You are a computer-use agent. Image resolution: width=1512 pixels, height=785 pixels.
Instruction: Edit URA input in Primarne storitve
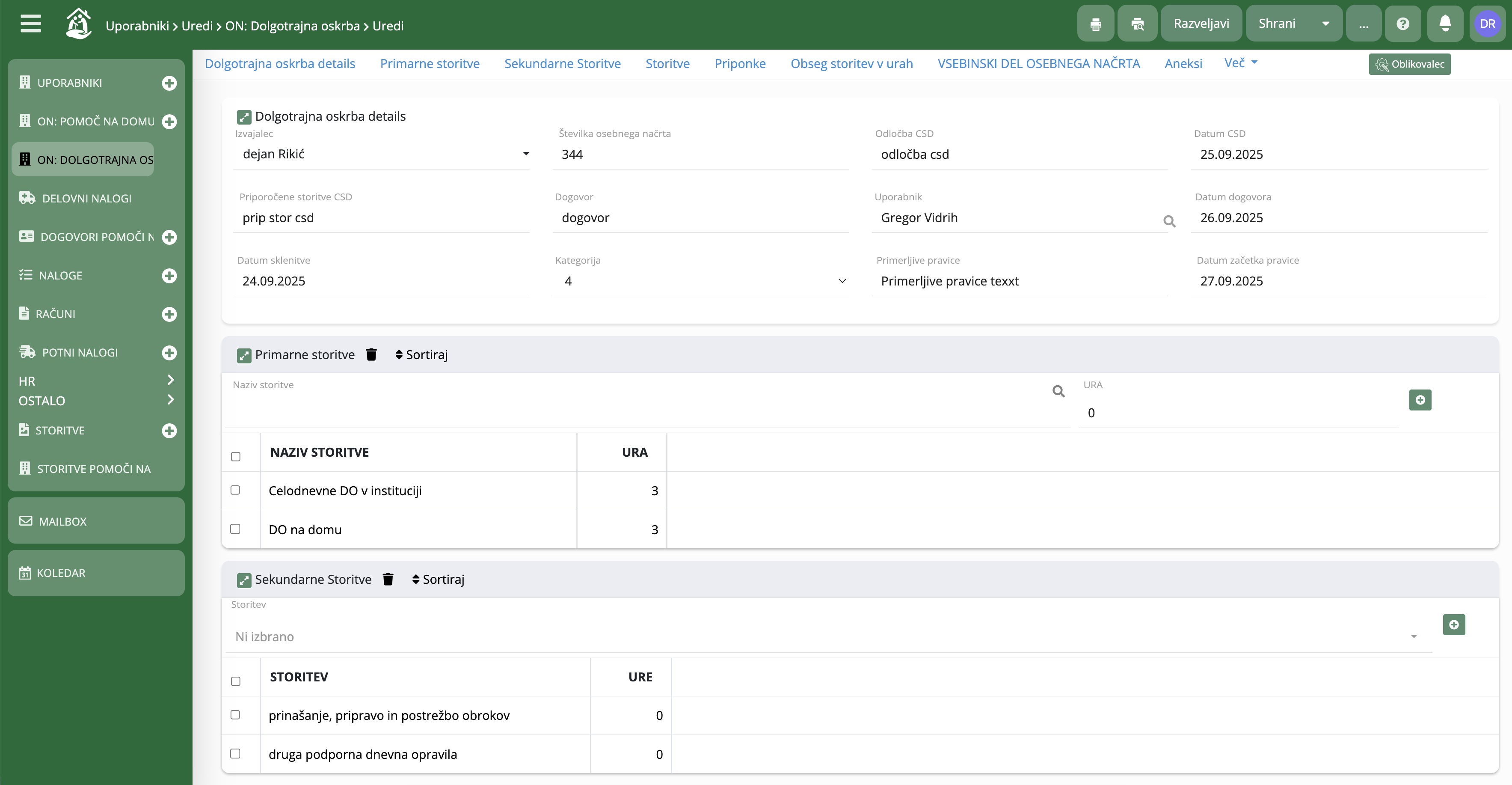(1239, 413)
